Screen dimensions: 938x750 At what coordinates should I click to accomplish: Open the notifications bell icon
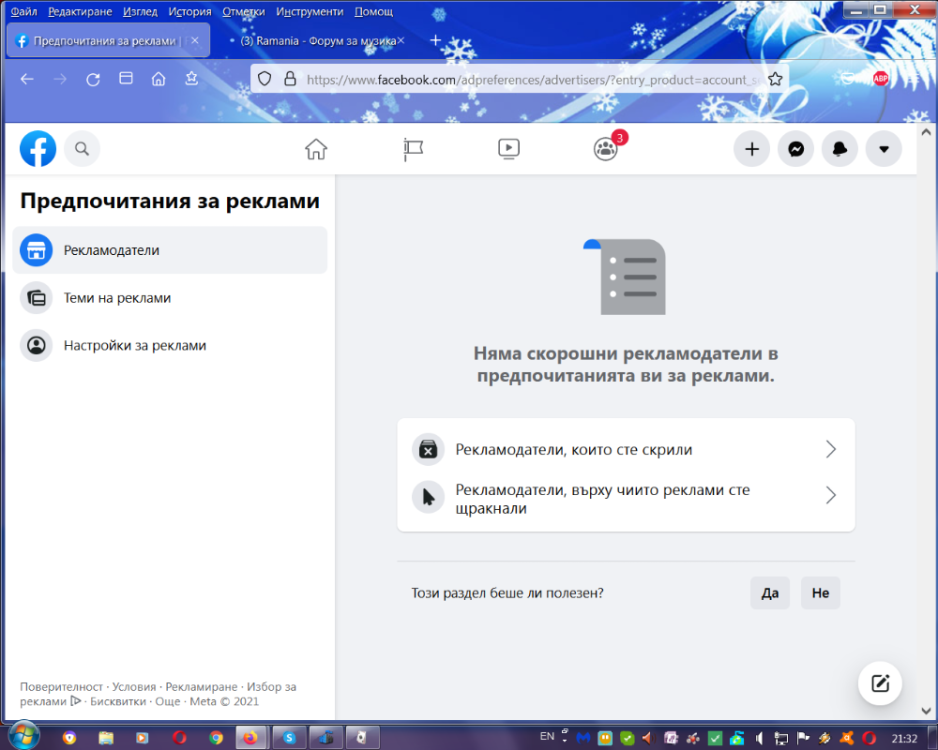[x=840, y=149]
